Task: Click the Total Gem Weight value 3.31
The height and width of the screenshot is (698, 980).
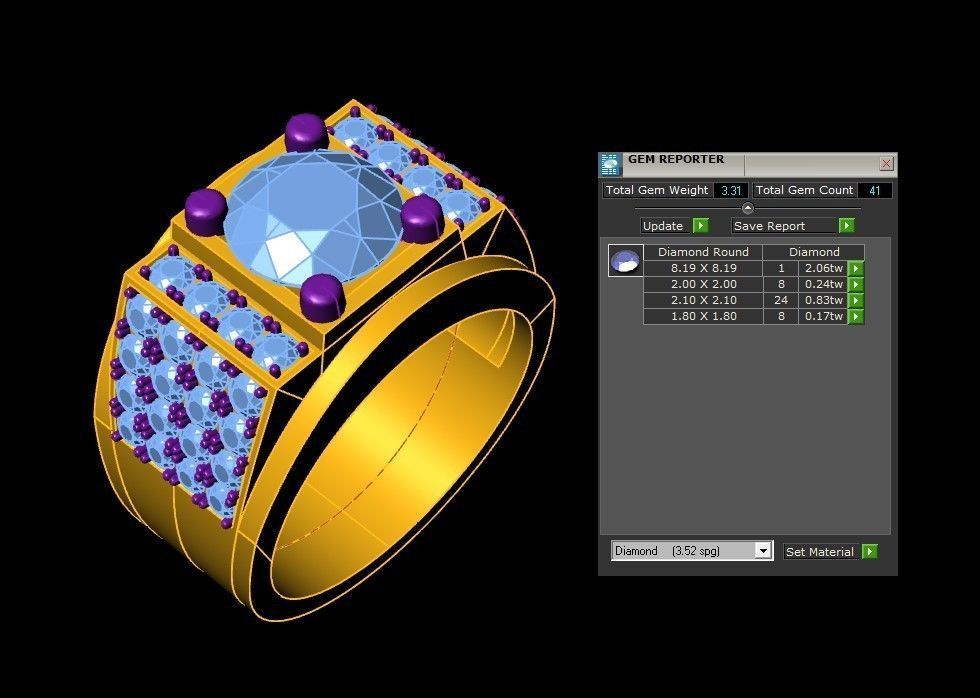Action: 731,191
